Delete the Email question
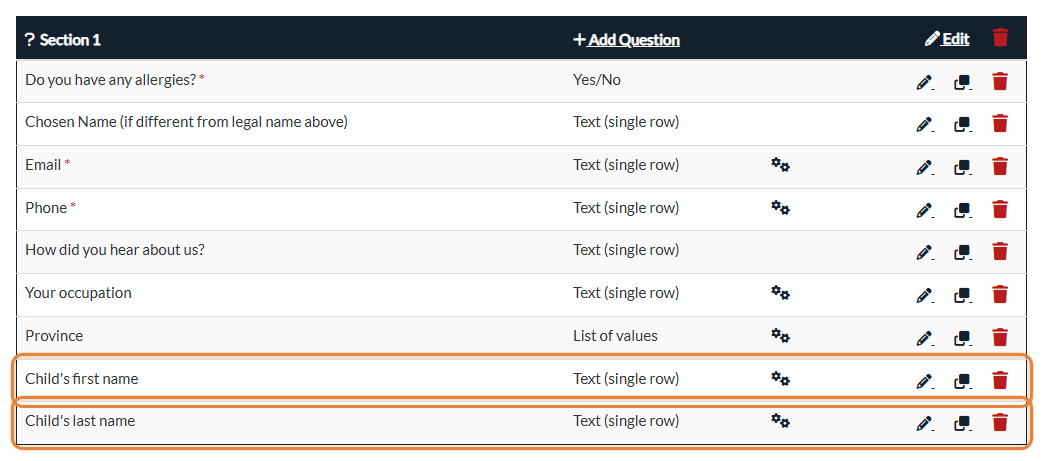 click(1000, 166)
